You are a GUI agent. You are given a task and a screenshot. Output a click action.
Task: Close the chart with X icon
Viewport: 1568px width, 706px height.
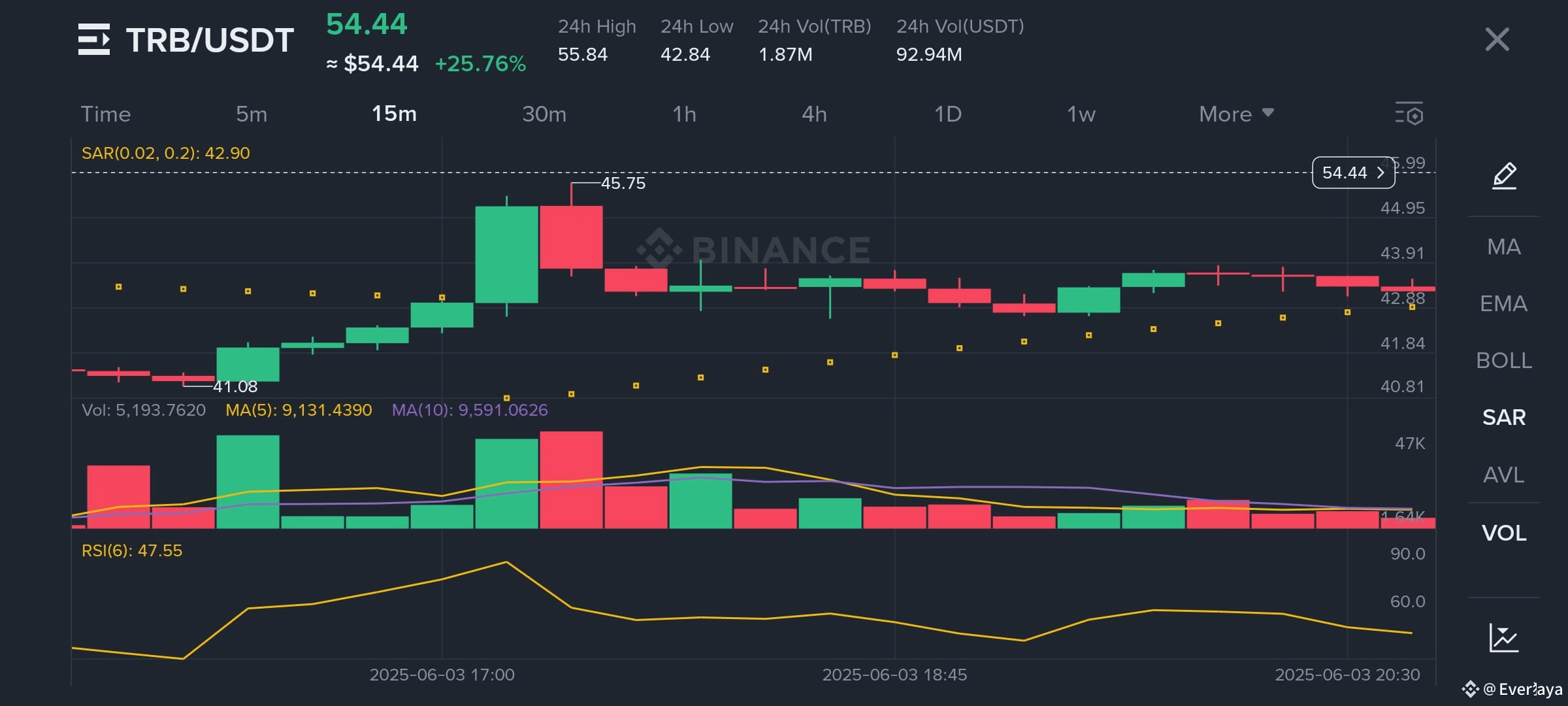click(x=1497, y=39)
